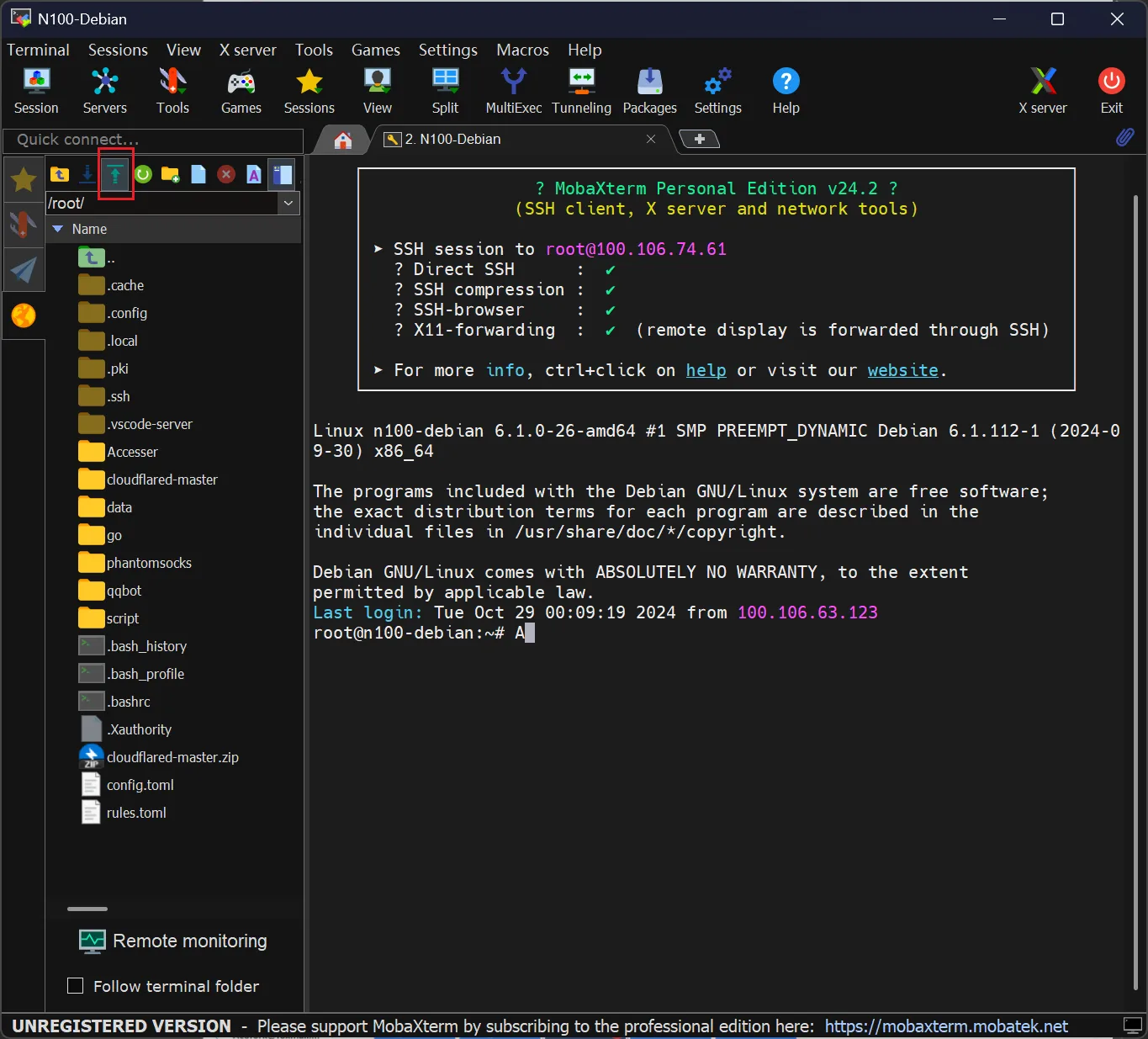
Task: Click the download selected files icon
Action: [x=87, y=174]
